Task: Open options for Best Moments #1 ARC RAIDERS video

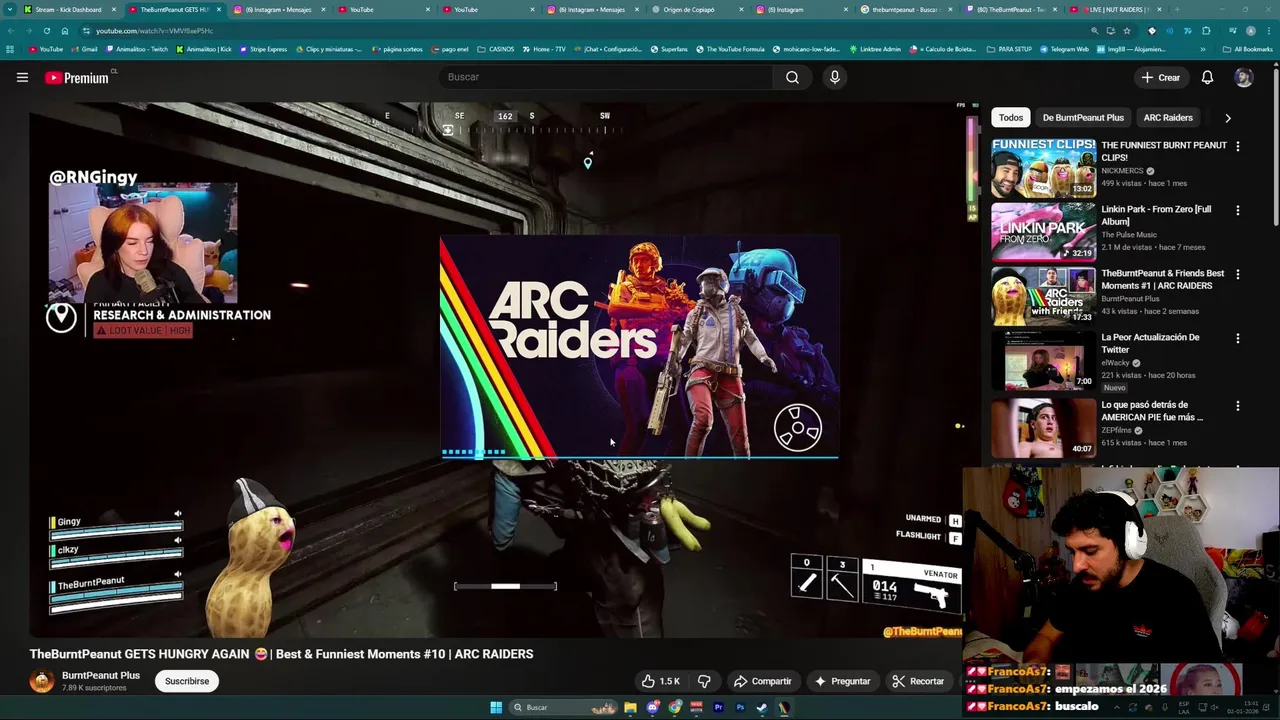Action: (x=1238, y=274)
